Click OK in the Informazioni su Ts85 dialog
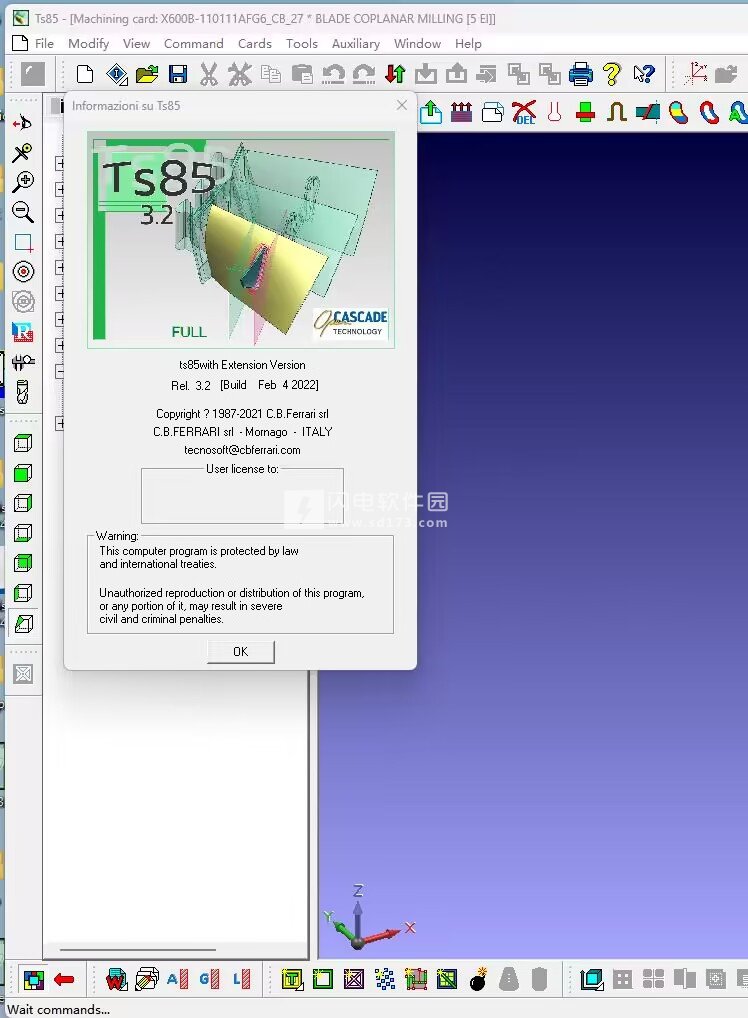The height and width of the screenshot is (1018, 748). (x=241, y=652)
